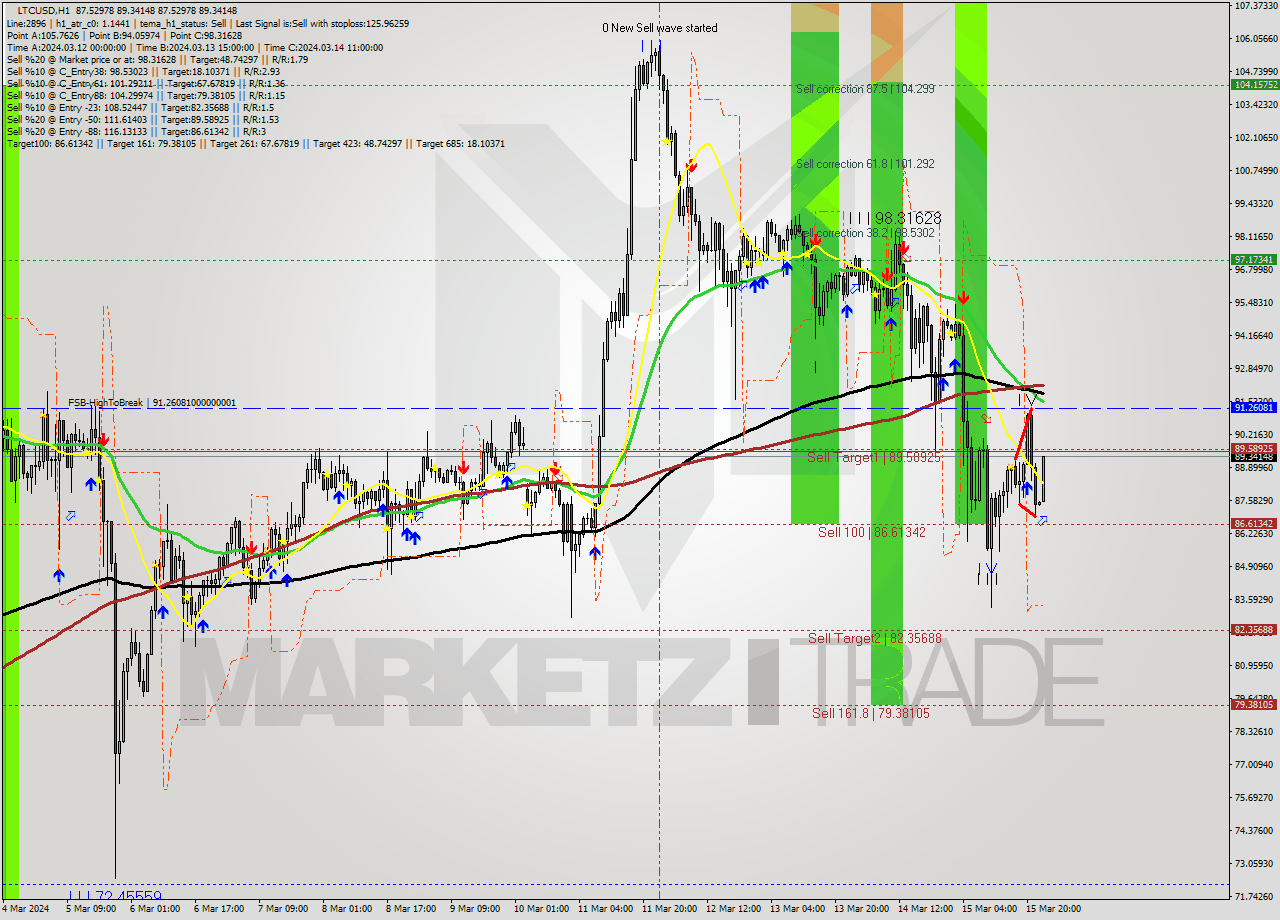This screenshot has height=920, width=1280.
Task: Click the '9 Mar 09:00' time axis label
Action: click(475, 909)
